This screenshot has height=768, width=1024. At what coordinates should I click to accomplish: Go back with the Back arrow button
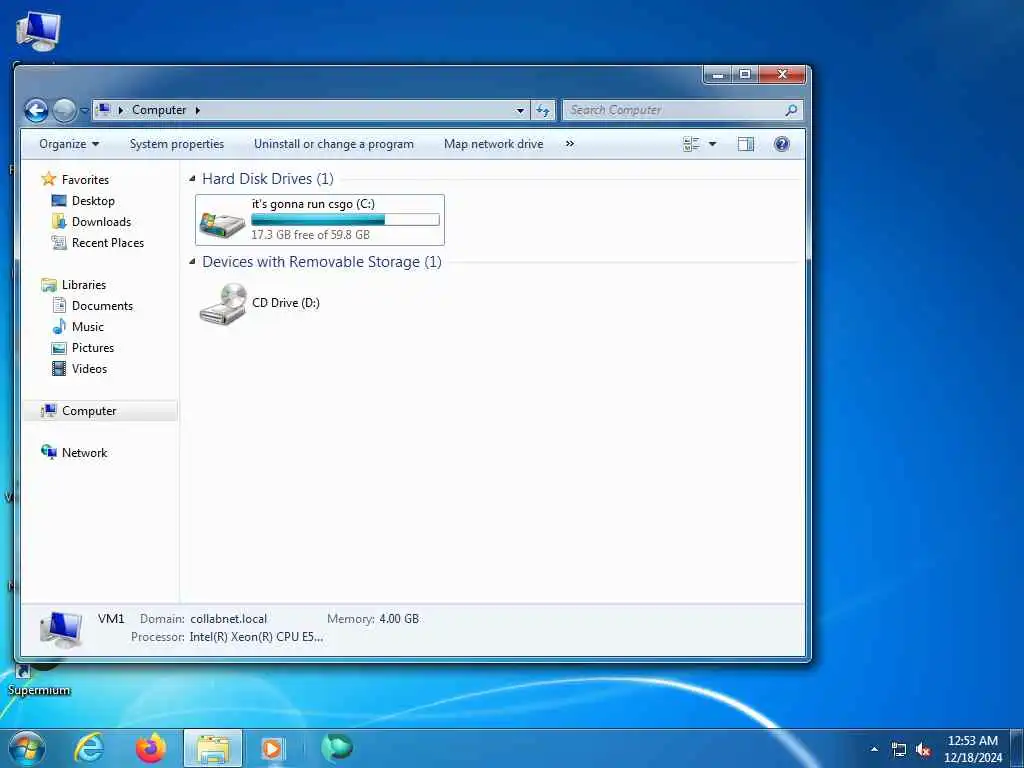[x=37, y=110]
